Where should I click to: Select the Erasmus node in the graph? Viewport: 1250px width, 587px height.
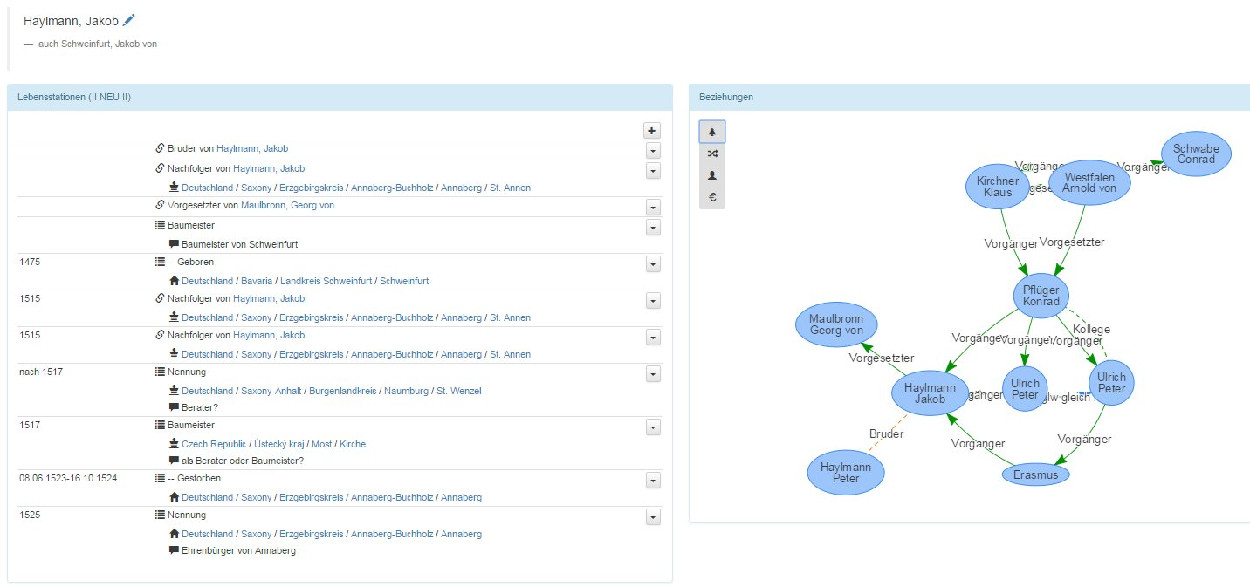[x=1035, y=475]
